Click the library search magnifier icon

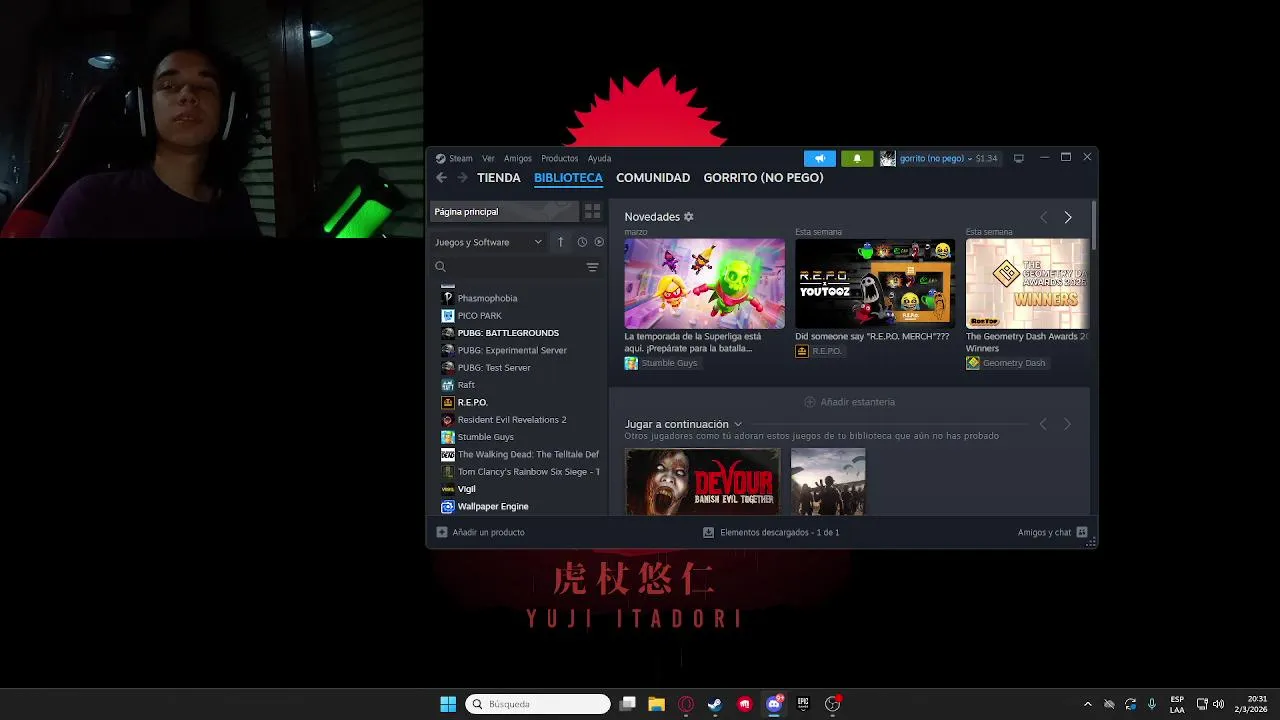[440, 267]
